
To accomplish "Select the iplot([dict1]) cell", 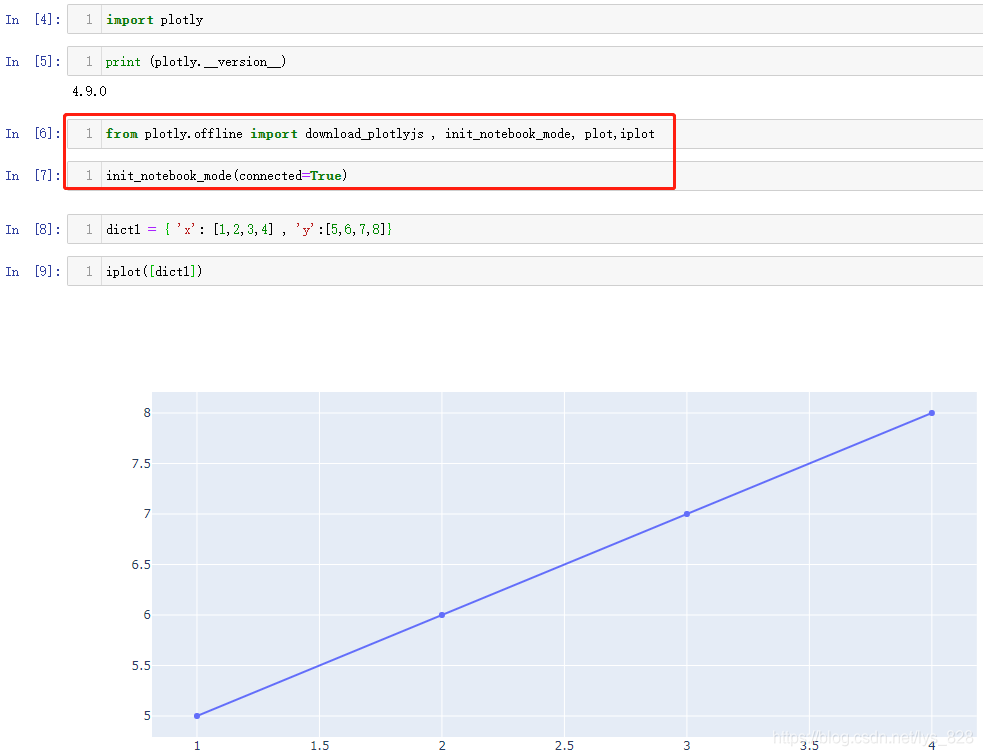I will pos(525,271).
